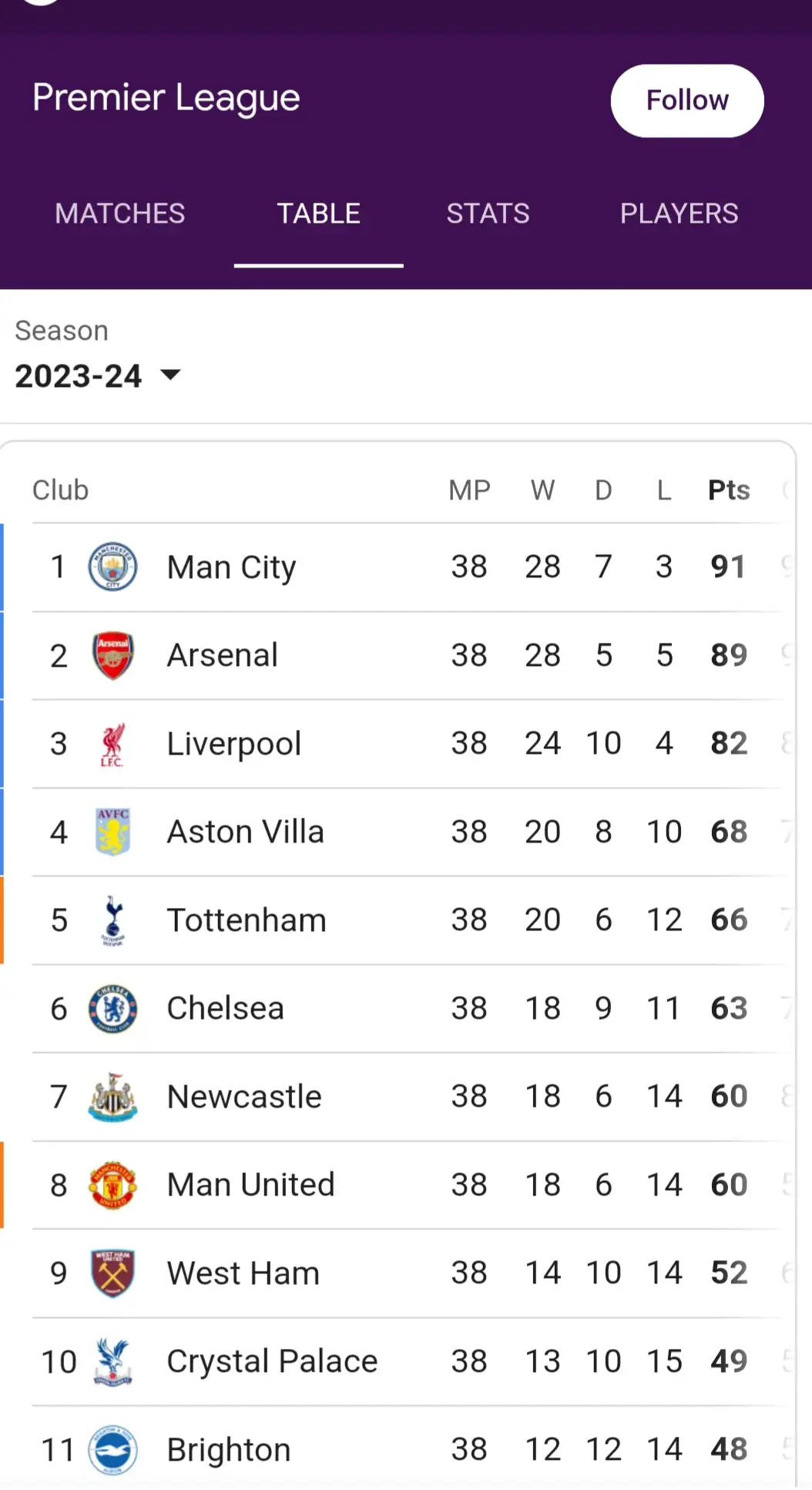The image size is (812, 1490).
Task: Open the Brighton team name link
Action: click(229, 1449)
